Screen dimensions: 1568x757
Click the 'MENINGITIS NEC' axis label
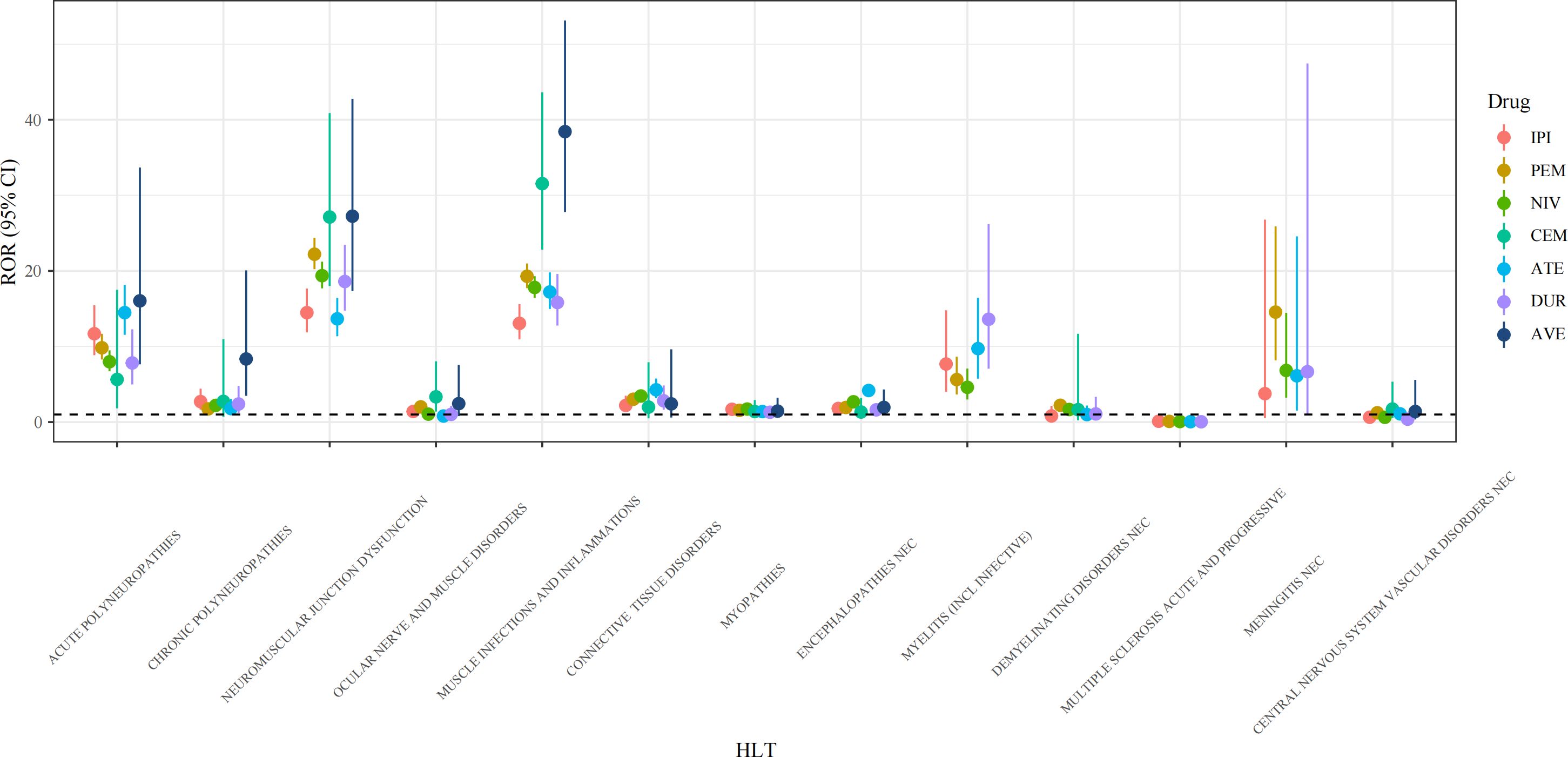(1284, 595)
